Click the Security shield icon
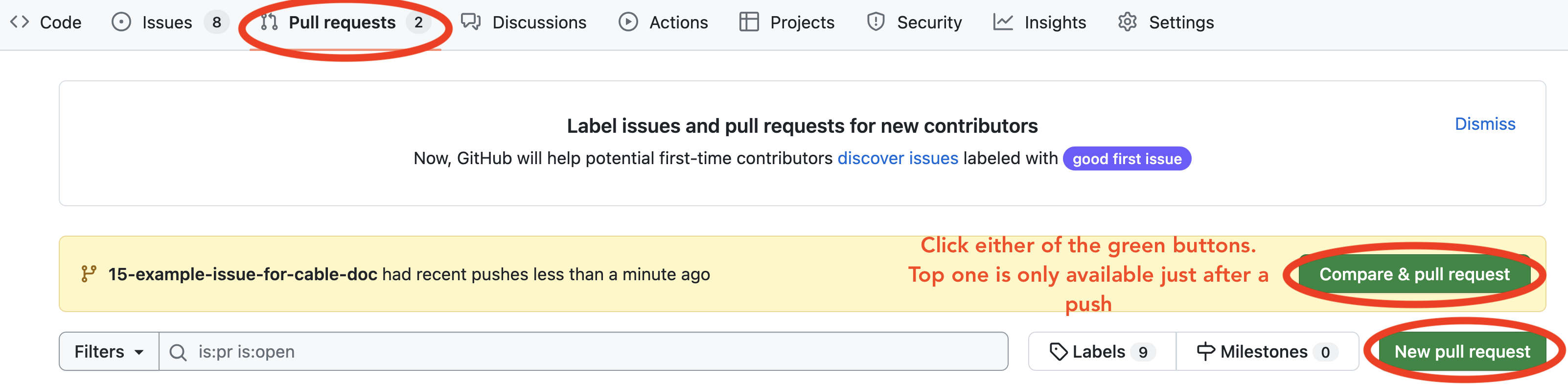This screenshot has height=387, width=1568. pos(876,22)
